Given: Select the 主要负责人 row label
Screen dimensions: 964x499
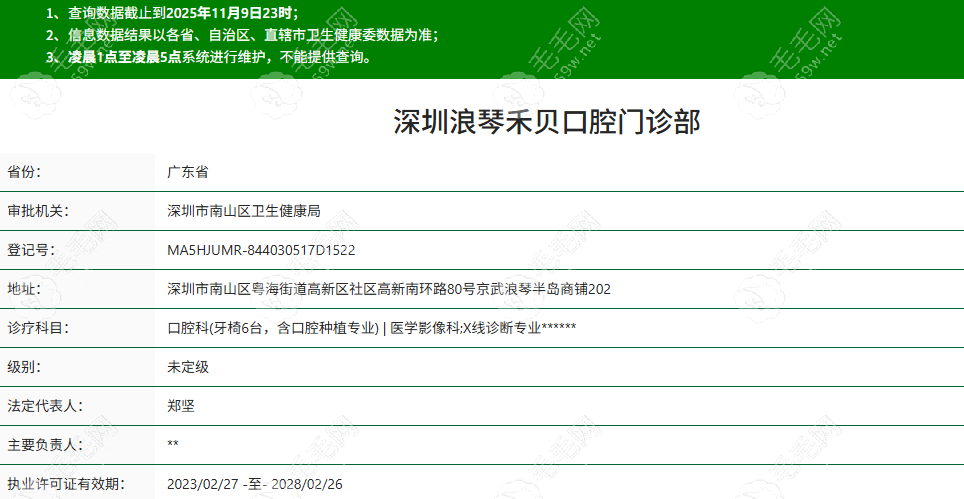Looking at the screenshot, I should pyautogui.click(x=44, y=445).
